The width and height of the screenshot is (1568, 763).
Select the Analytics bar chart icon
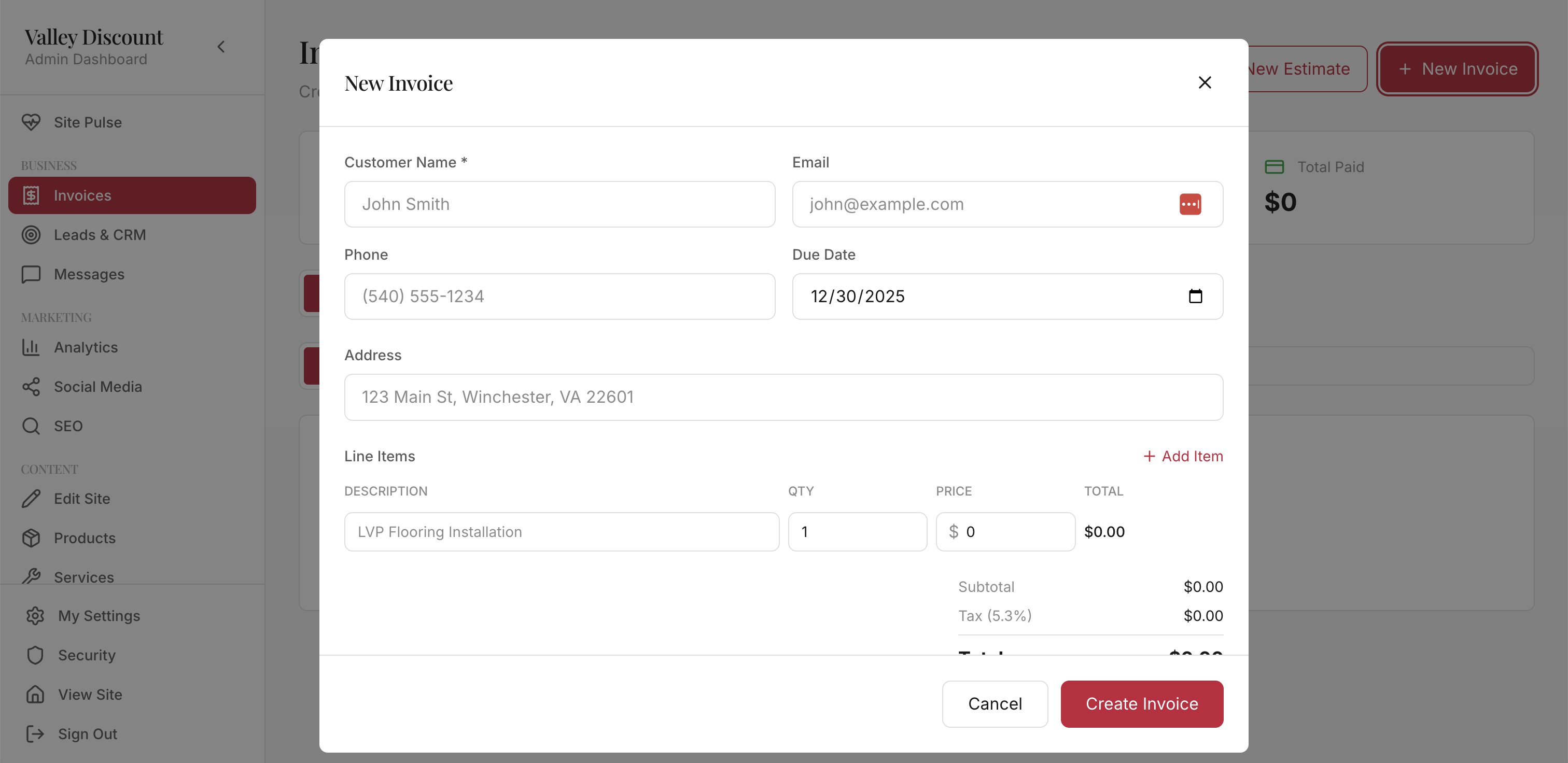click(32, 347)
